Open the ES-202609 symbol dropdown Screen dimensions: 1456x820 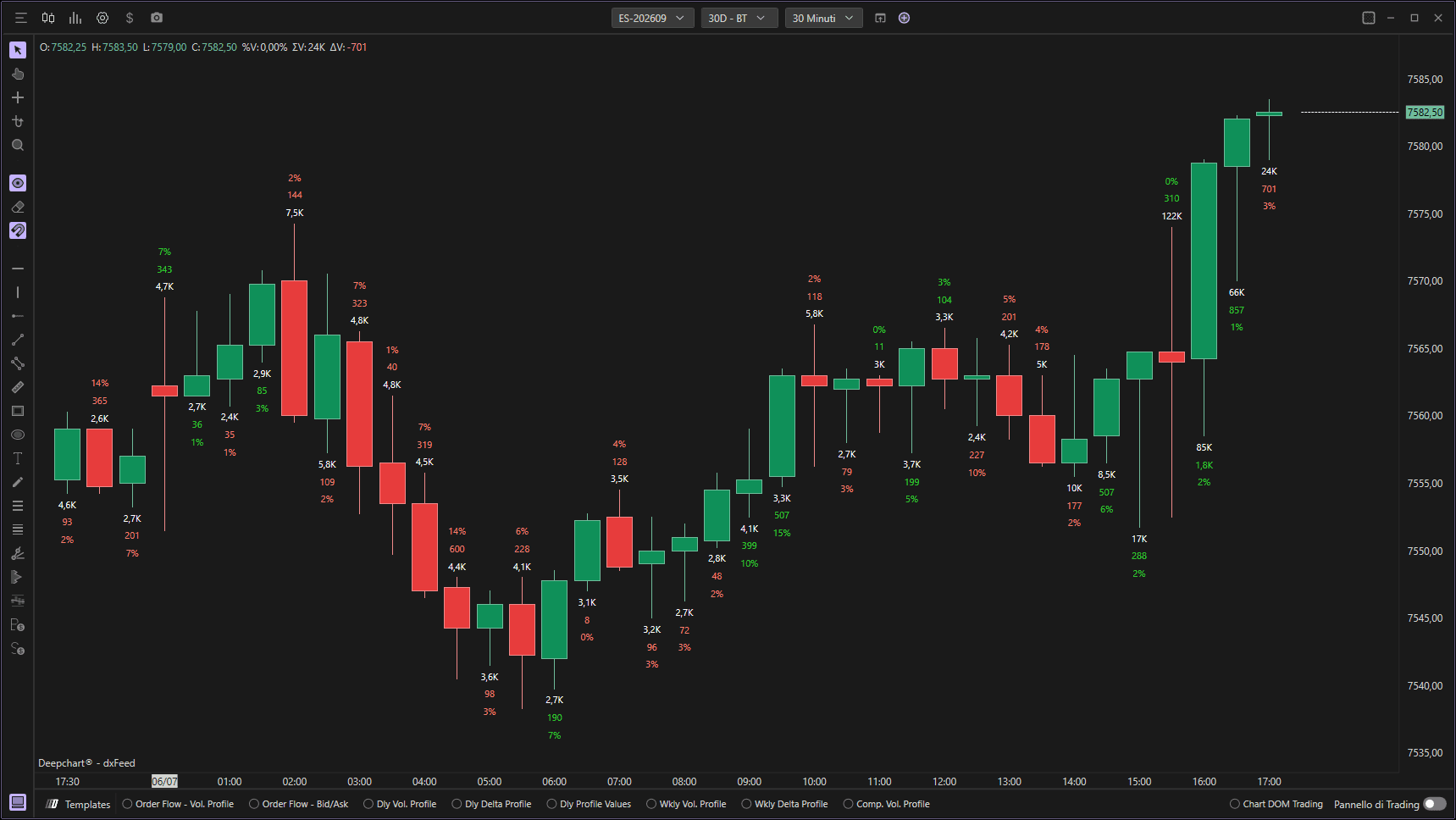tap(652, 18)
